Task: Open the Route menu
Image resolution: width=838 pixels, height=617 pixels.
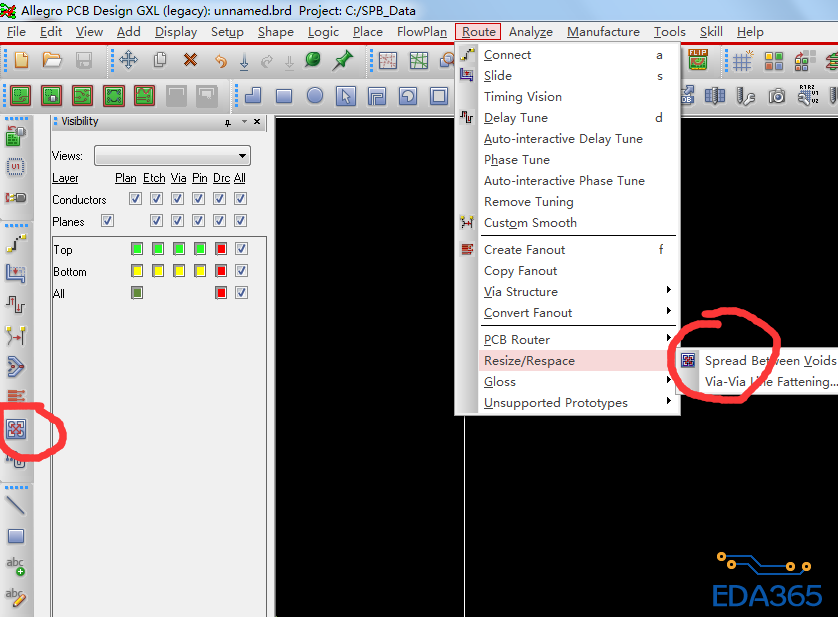Action: point(478,32)
